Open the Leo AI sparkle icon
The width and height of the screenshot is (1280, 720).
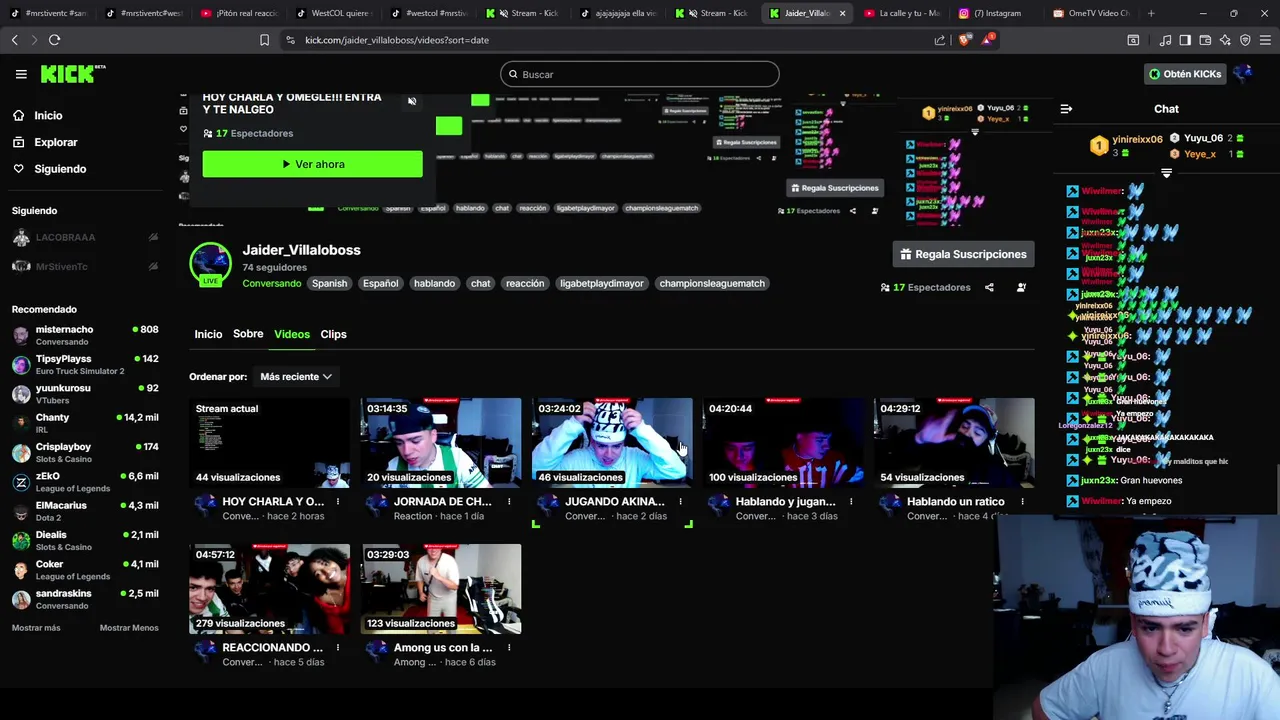point(1225,40)
